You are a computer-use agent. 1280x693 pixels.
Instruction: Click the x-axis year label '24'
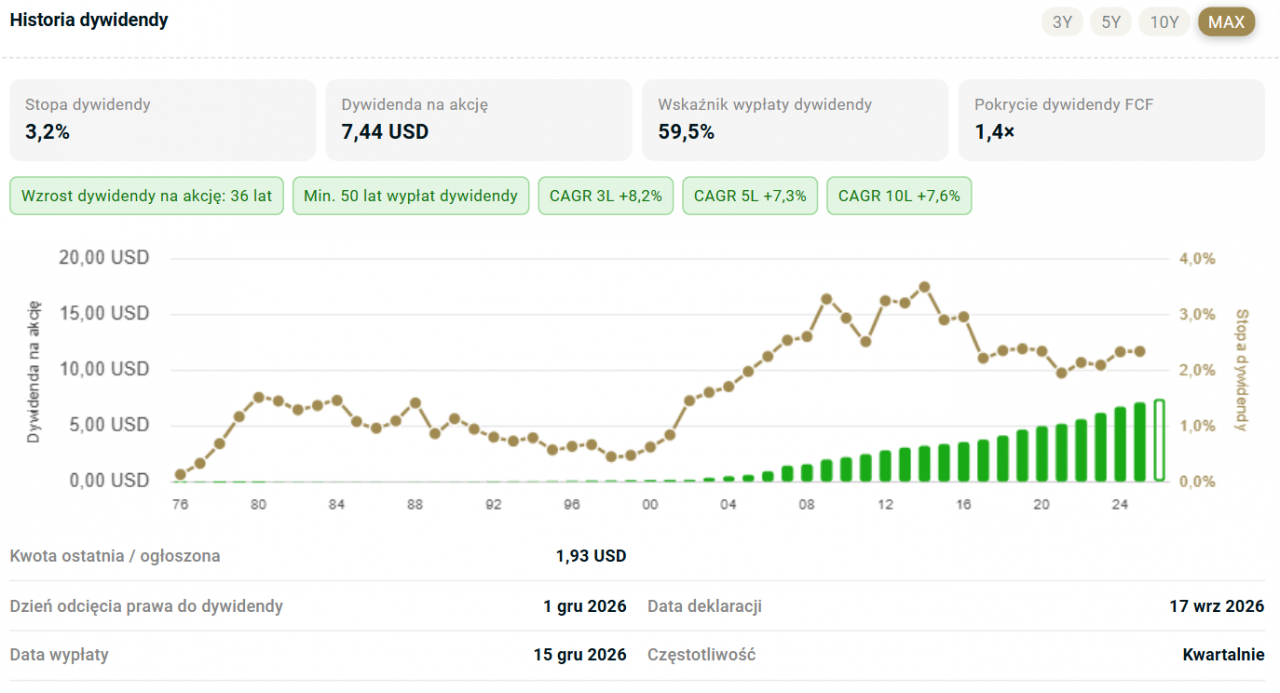click(1120, 505)
